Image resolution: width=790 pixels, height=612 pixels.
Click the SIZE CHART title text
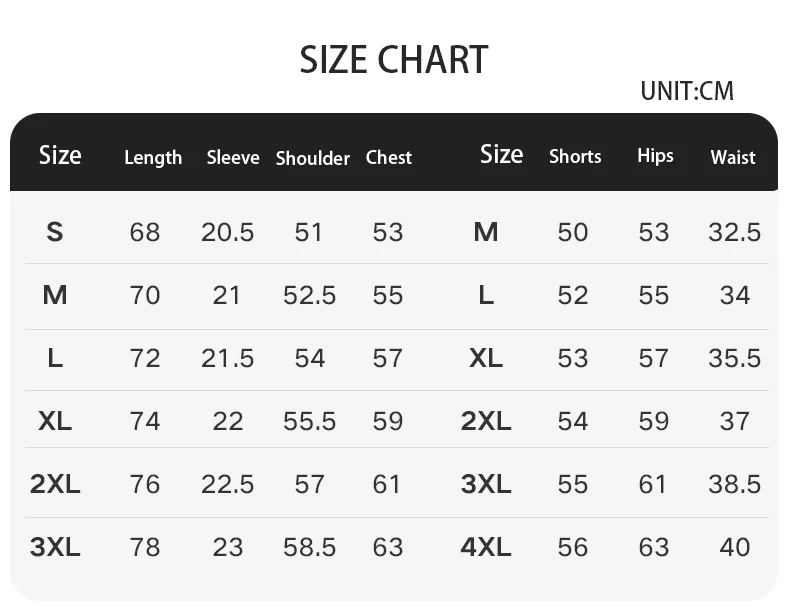[x=394, y=61]
